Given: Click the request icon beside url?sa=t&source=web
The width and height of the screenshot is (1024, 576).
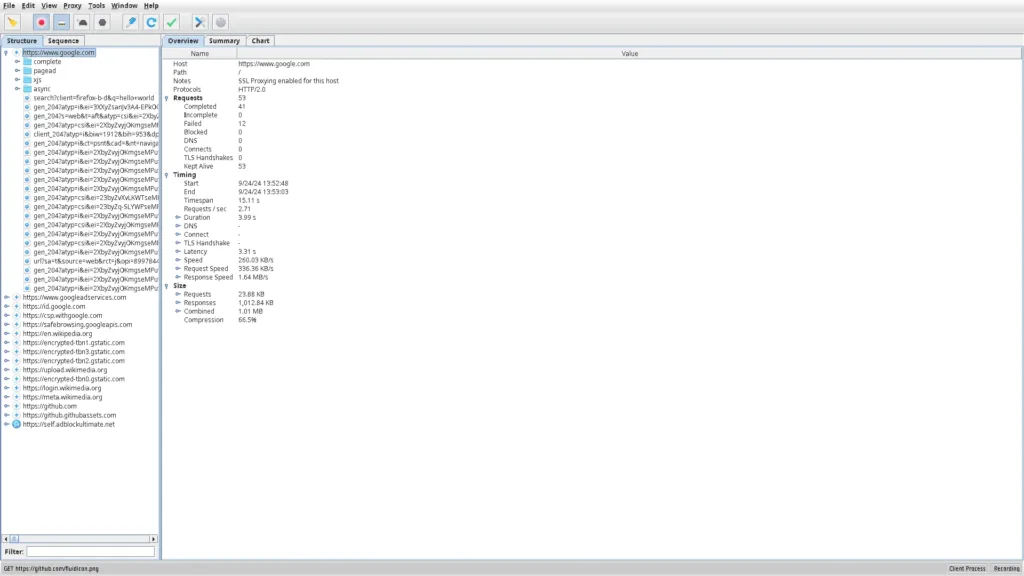Looking at the screenshot, I should click(27, 261).
